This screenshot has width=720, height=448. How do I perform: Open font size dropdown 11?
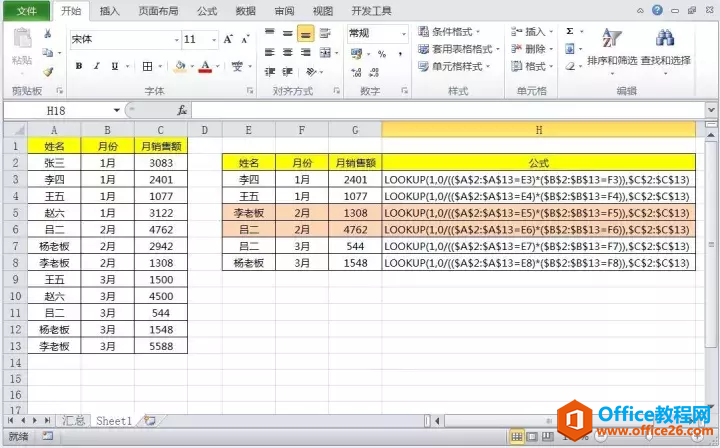(x=214, y=40)
